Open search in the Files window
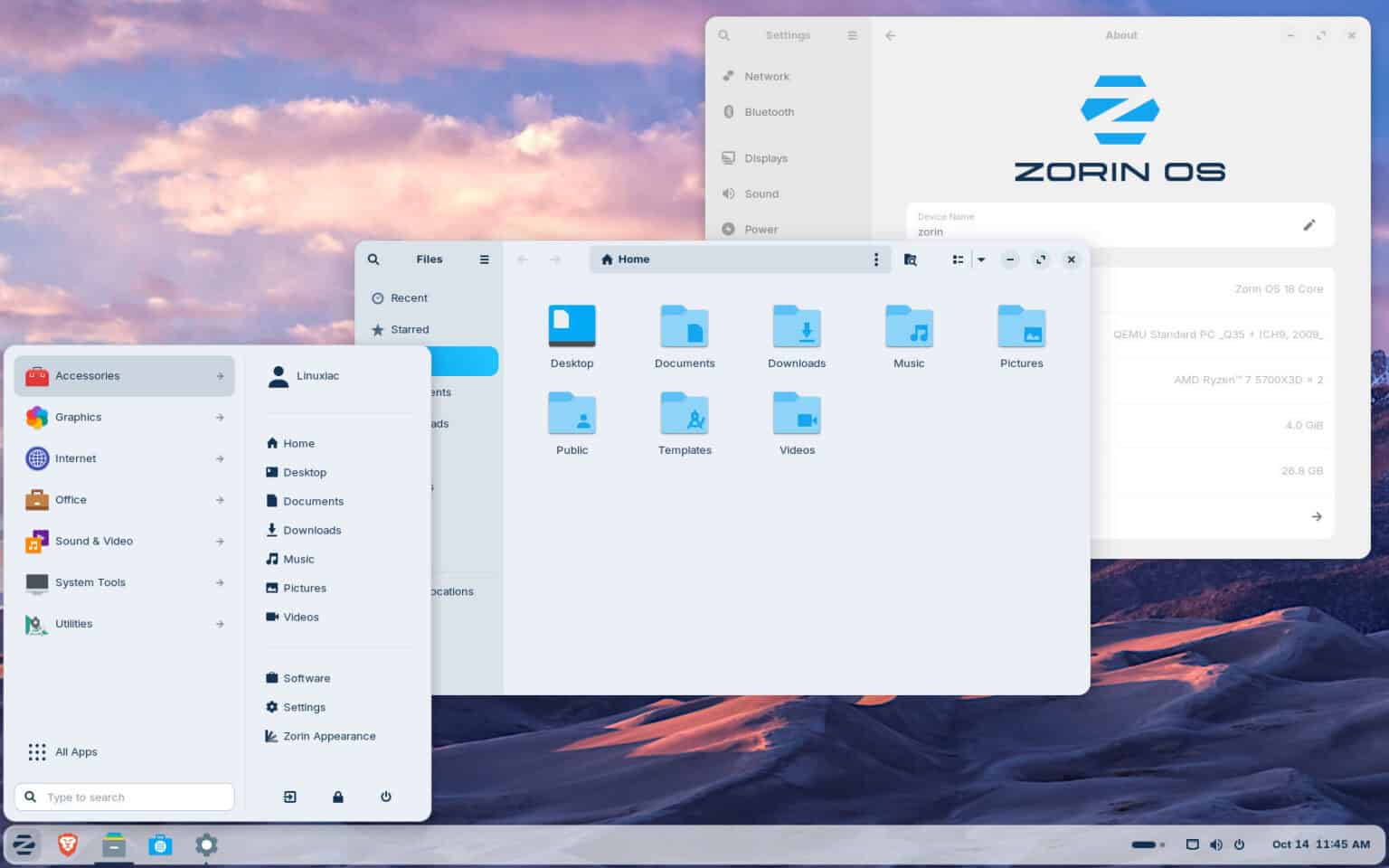Image resolution: width=1389 pixels, height=868 pixels. [373, 259]
